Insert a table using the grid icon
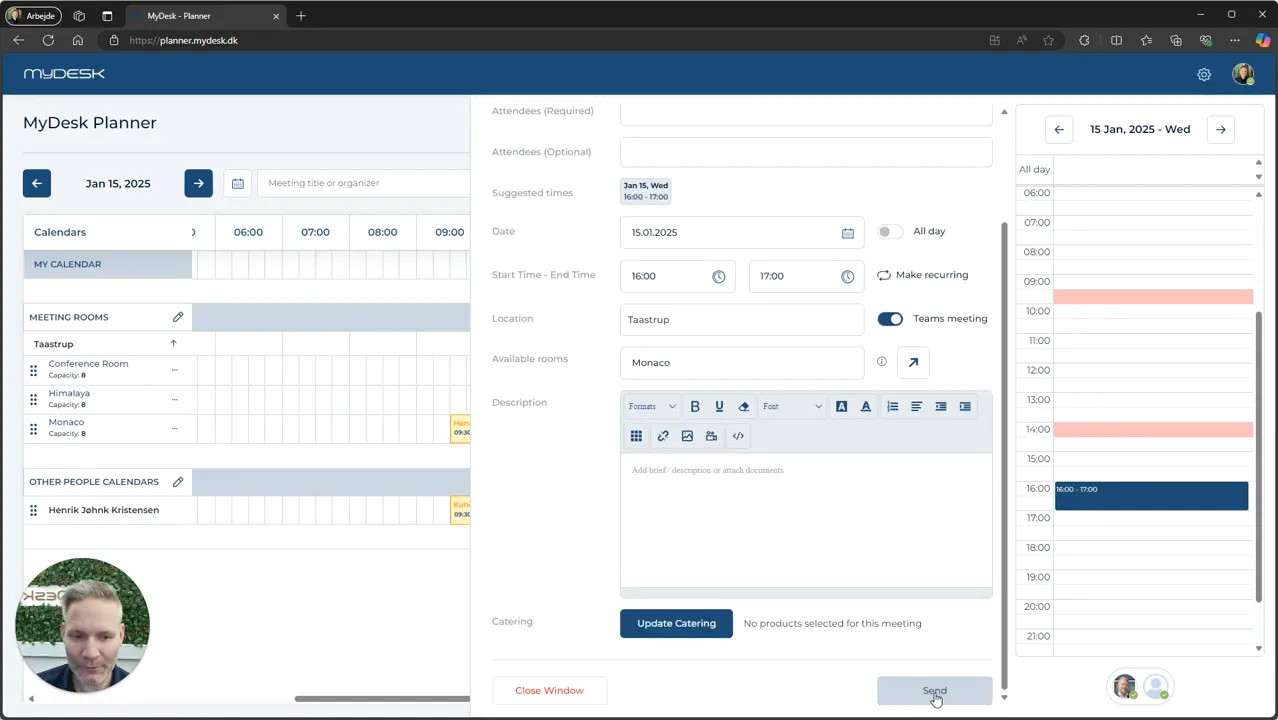The image size is (1278, 720). click(636, 436)
